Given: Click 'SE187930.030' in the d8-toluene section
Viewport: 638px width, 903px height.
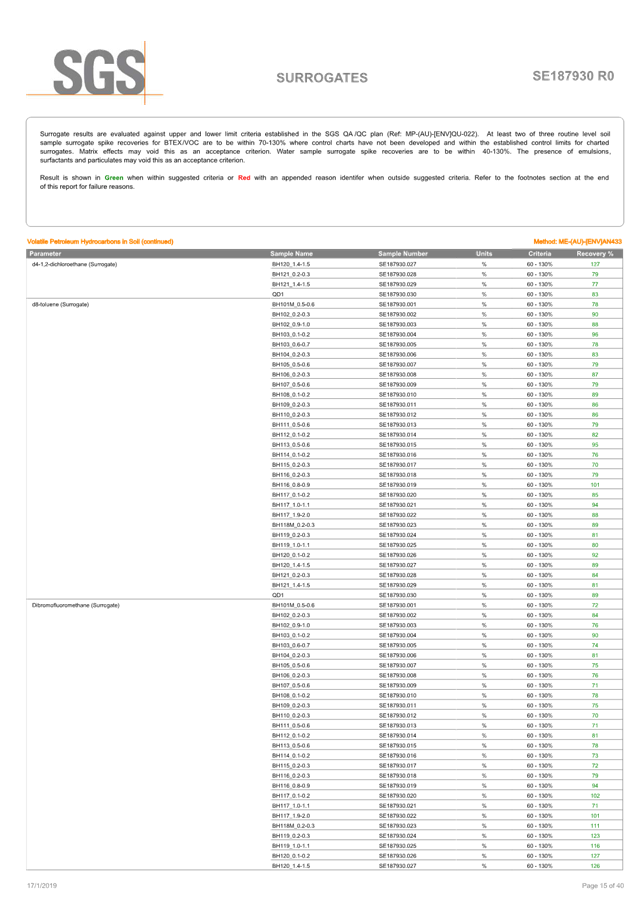Looking at the screenshot, I should pyautogui.click(x=397, y=595).
